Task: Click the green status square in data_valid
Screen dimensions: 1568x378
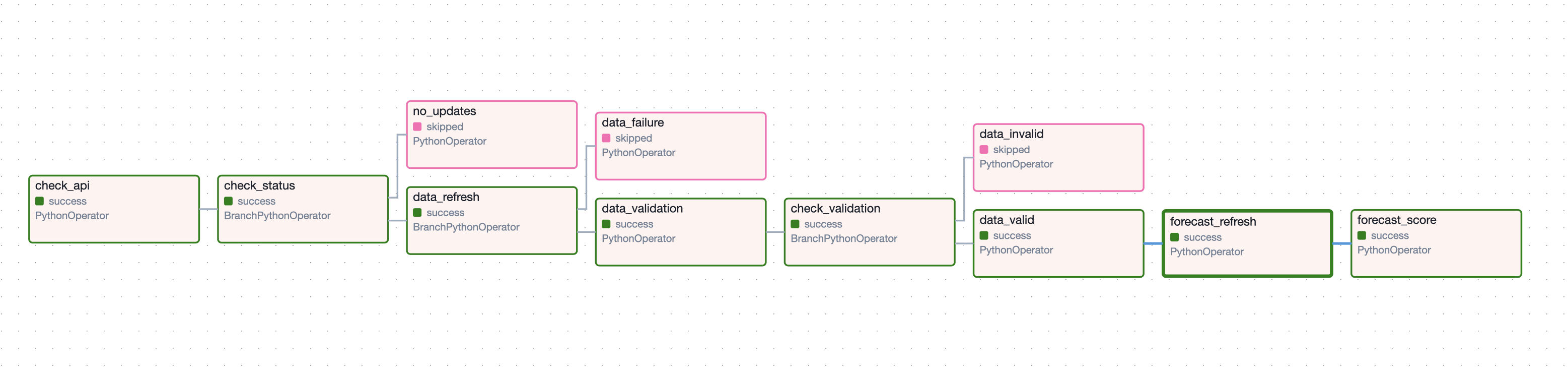Action: (984, 236)
